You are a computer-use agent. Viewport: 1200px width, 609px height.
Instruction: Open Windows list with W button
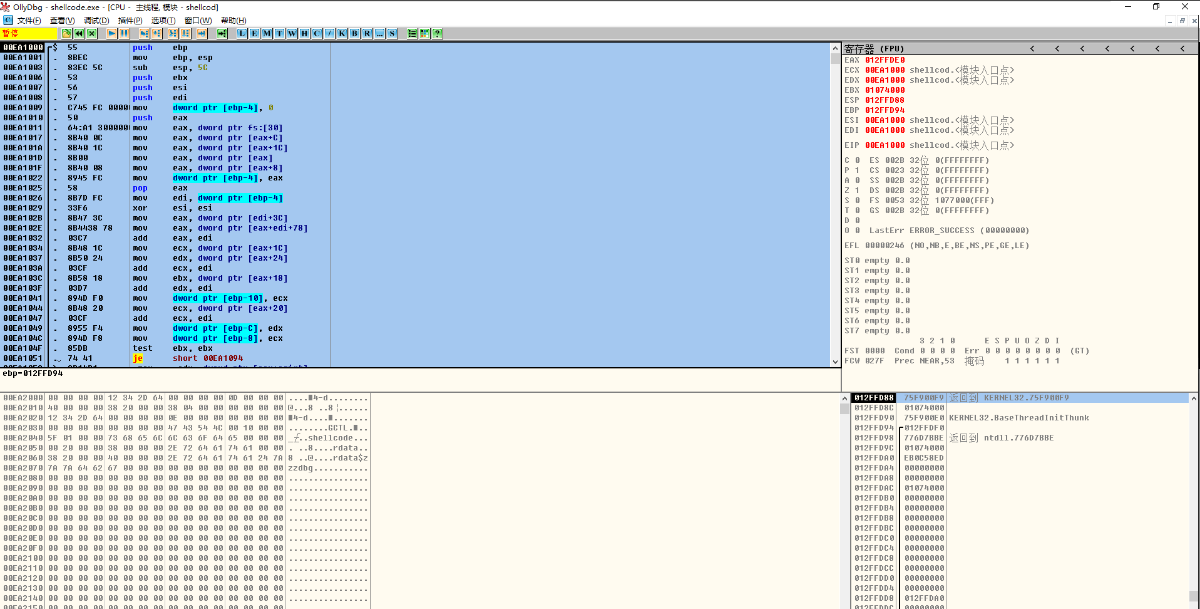[x=292, y=33]
